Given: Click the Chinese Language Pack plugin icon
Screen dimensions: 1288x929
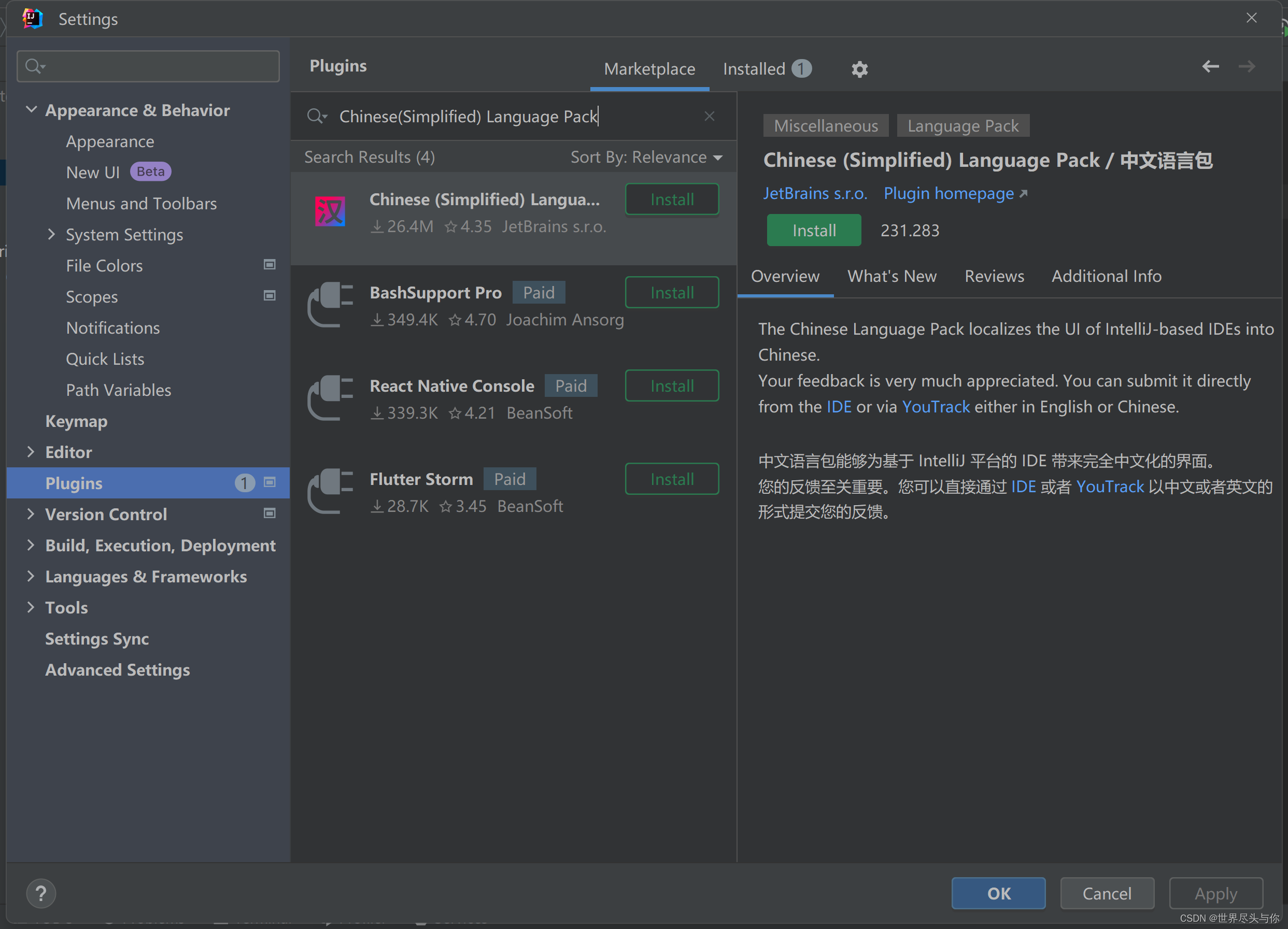Looking at the screenshot, I should pos(330,211).
